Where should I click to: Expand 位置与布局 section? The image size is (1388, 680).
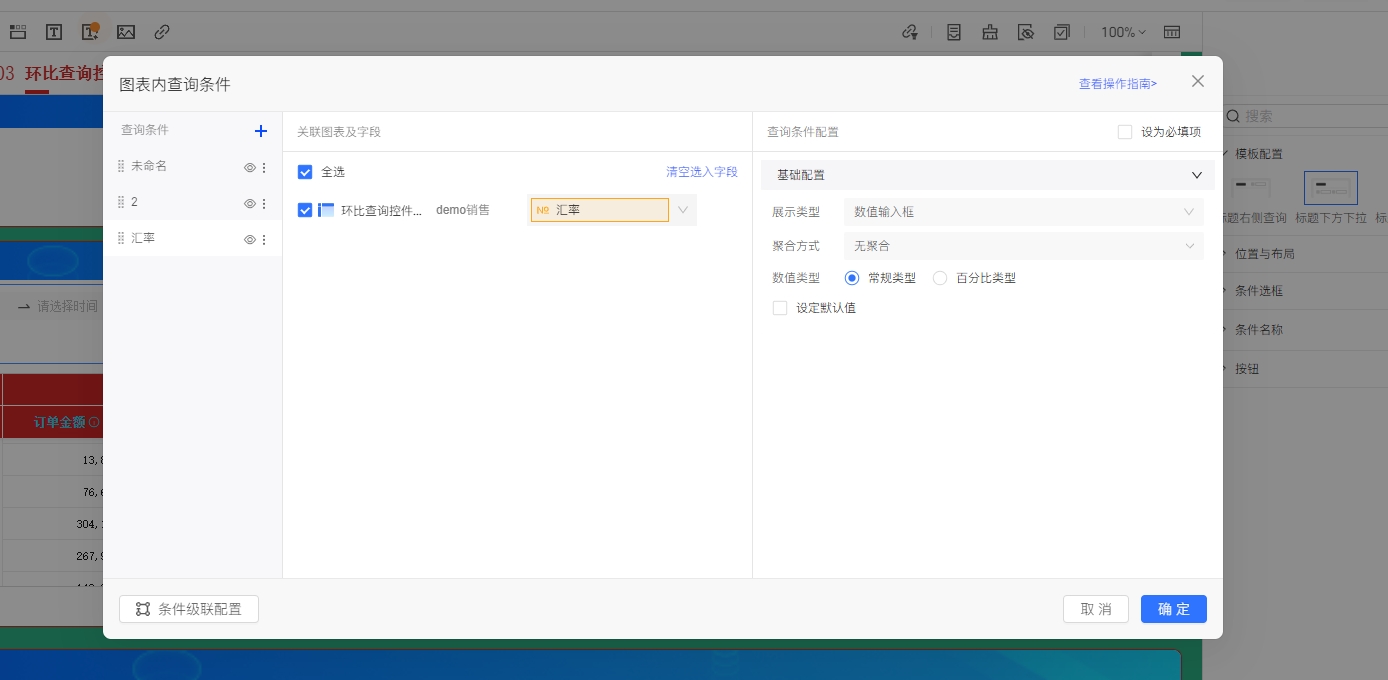pyautogui.click(x=1264, y=254)
